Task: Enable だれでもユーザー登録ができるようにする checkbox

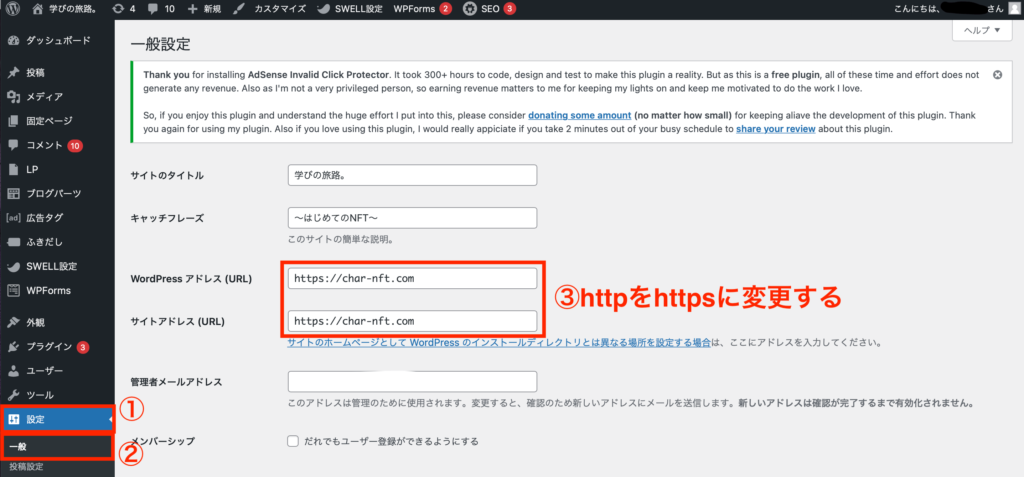Action: click(x=293, y=441)
